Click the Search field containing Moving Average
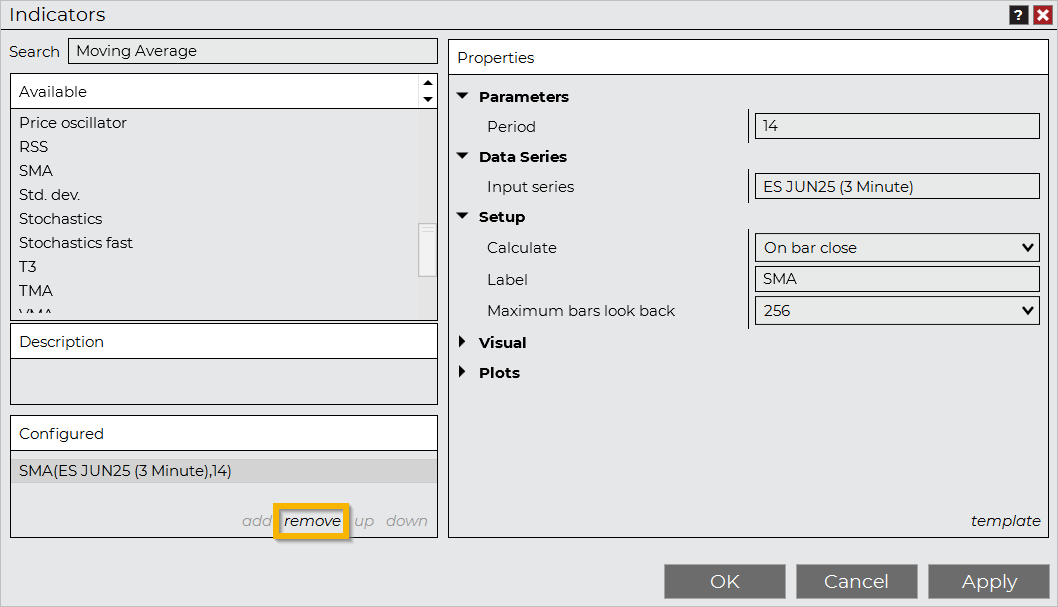The width and height of the screenshot is (1058, 607). (253, 51)
